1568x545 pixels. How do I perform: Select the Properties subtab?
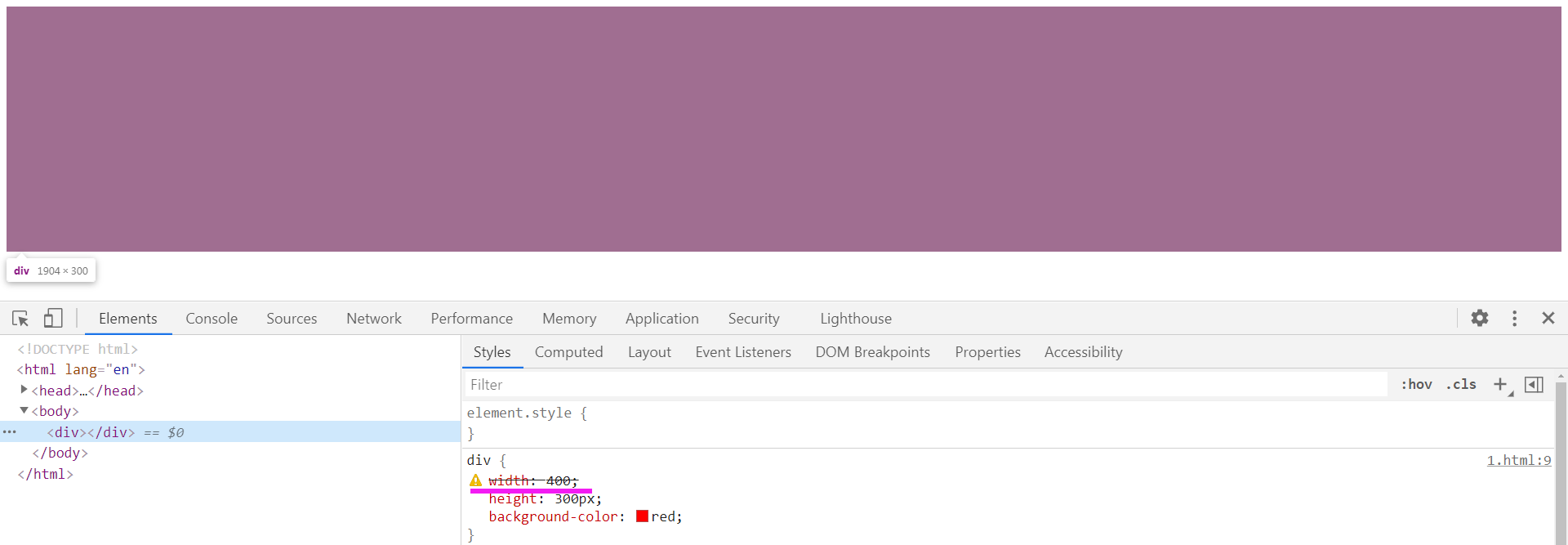988,352
